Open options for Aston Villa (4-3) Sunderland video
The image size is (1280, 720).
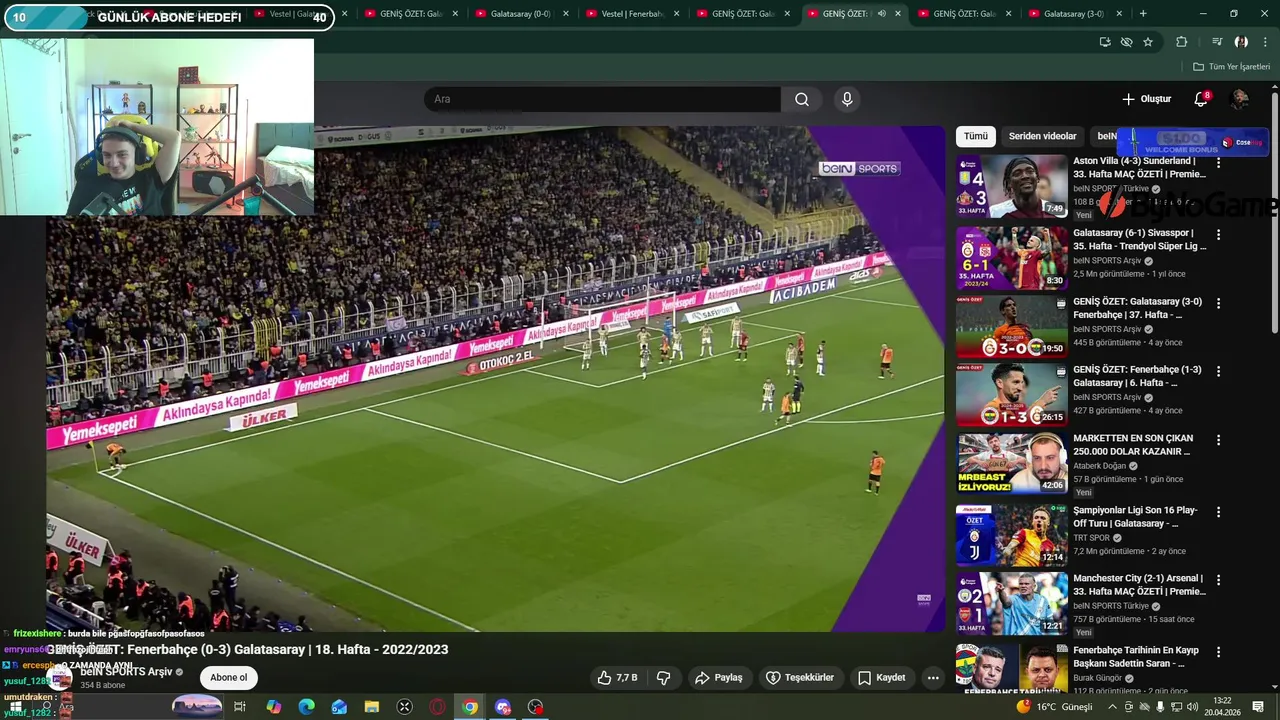click(1218, 162)
